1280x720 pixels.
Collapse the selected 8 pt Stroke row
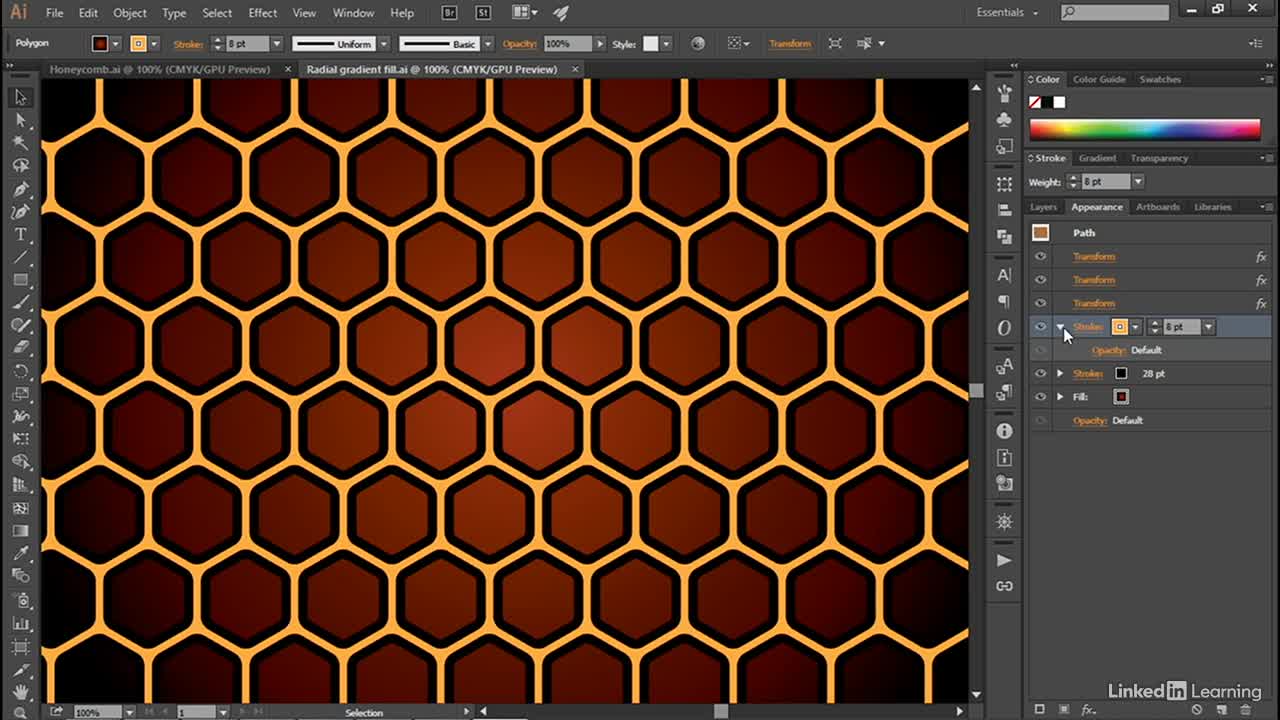point(1060,327)
